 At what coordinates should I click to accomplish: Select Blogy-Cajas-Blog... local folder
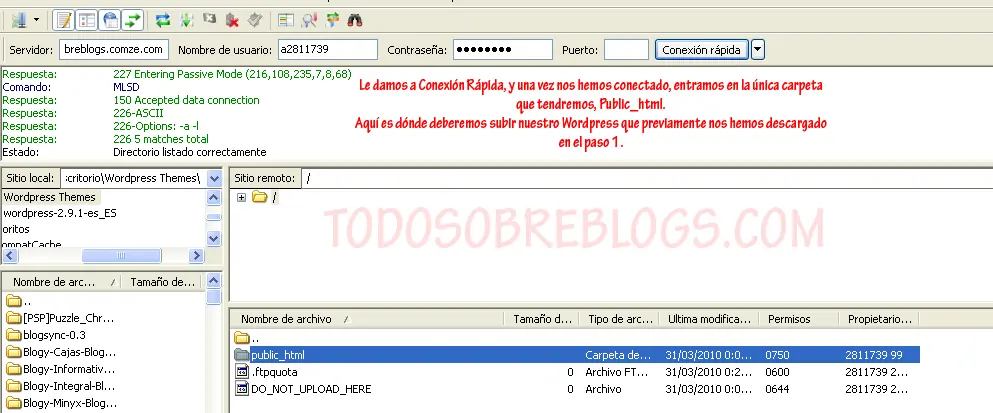[x=61, y=352]
